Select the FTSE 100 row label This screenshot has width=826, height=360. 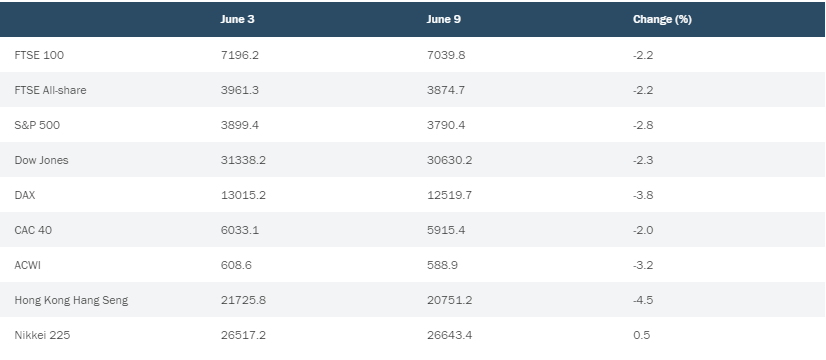tap(39, 55)
